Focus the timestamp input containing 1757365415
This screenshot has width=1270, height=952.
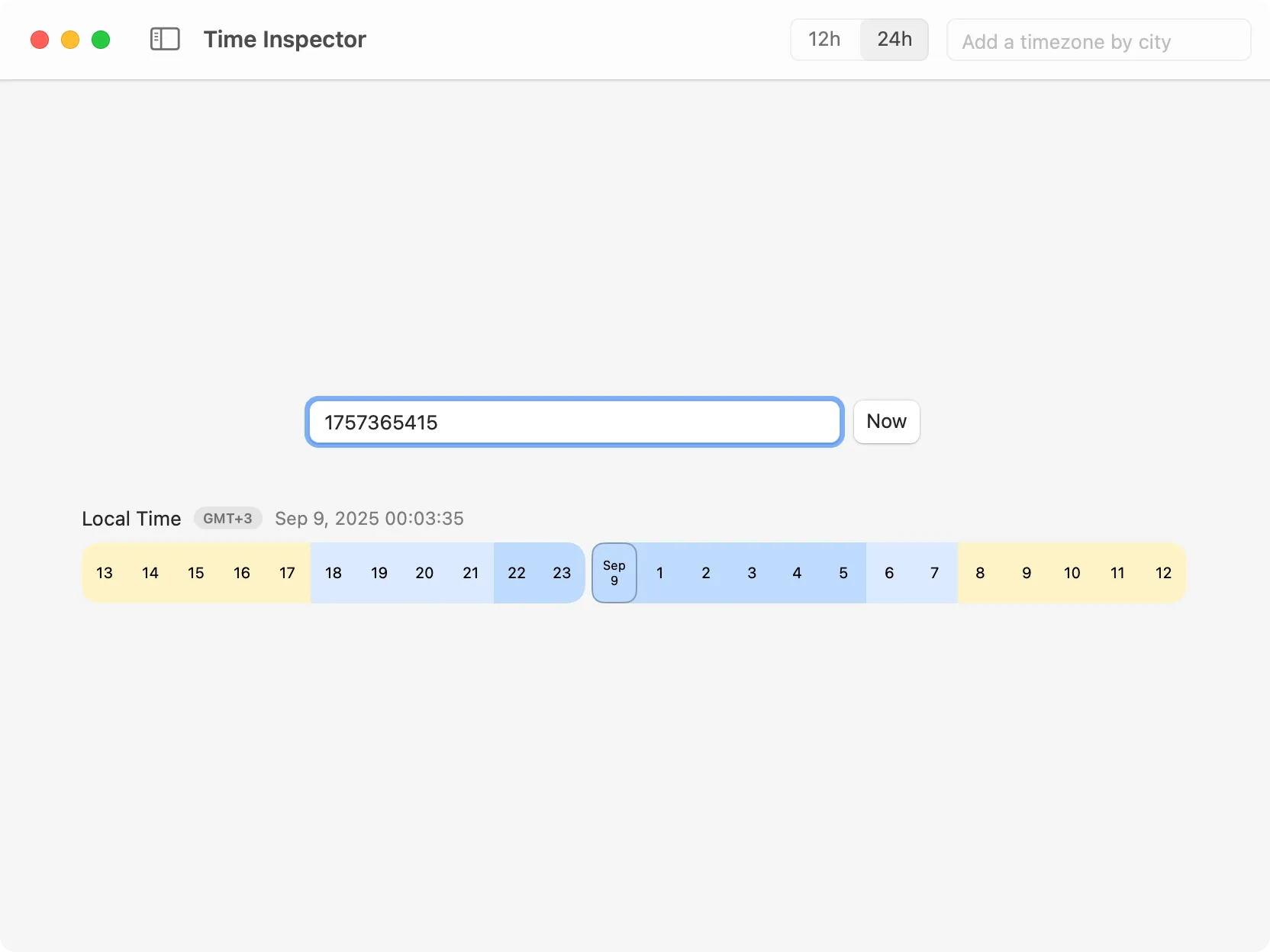click(573, 422)
